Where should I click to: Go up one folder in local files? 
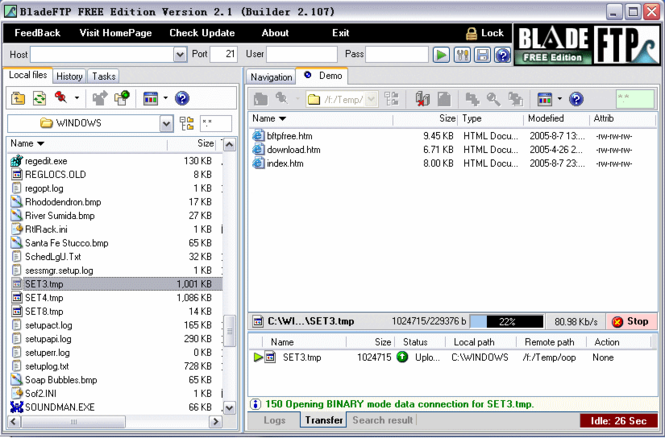18,98
